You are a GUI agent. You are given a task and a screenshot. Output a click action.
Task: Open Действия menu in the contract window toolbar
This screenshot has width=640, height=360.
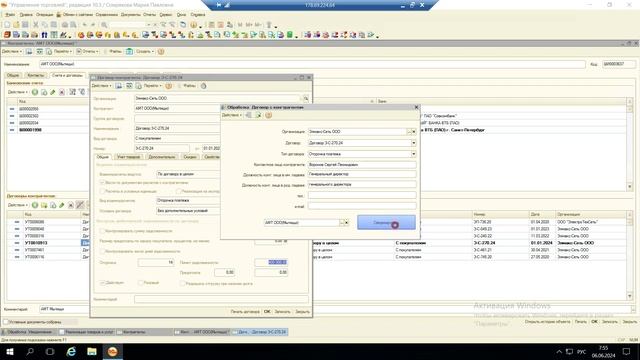[x=101, y=86]
